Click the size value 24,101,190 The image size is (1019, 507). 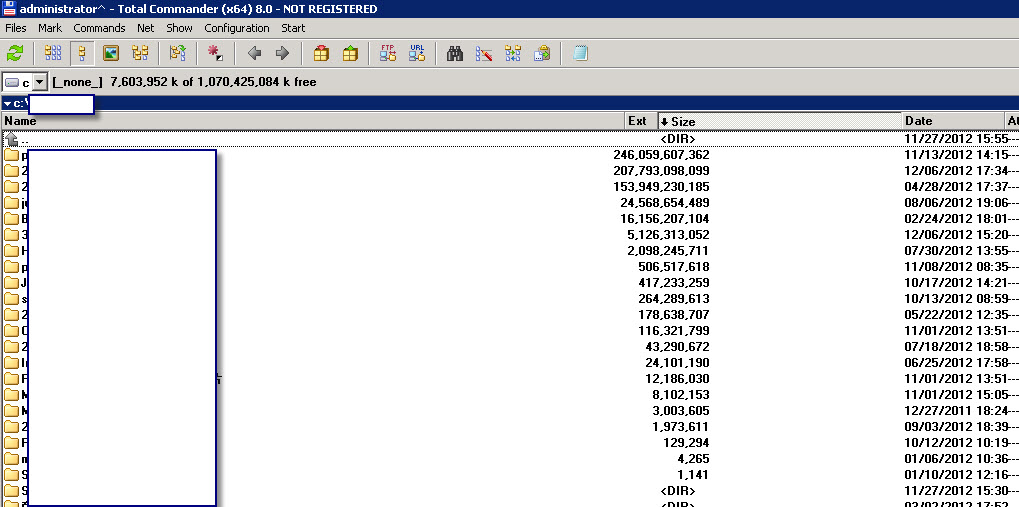tap(677, 363)
